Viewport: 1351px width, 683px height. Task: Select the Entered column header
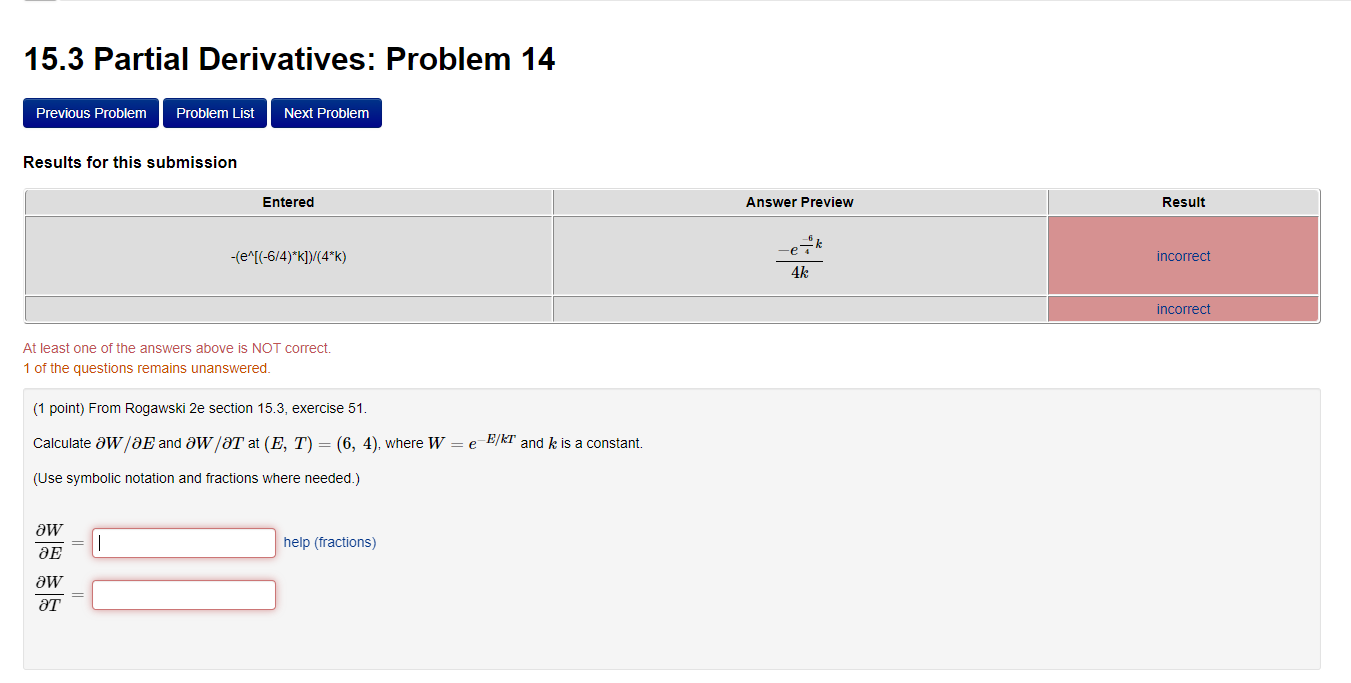[288, 201]
